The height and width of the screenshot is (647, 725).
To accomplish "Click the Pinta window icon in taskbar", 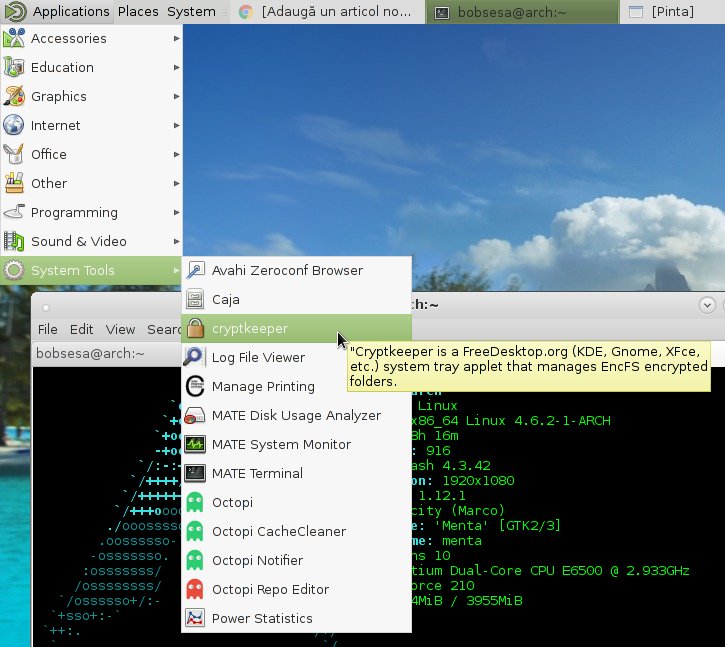I will tap(636, 12).
